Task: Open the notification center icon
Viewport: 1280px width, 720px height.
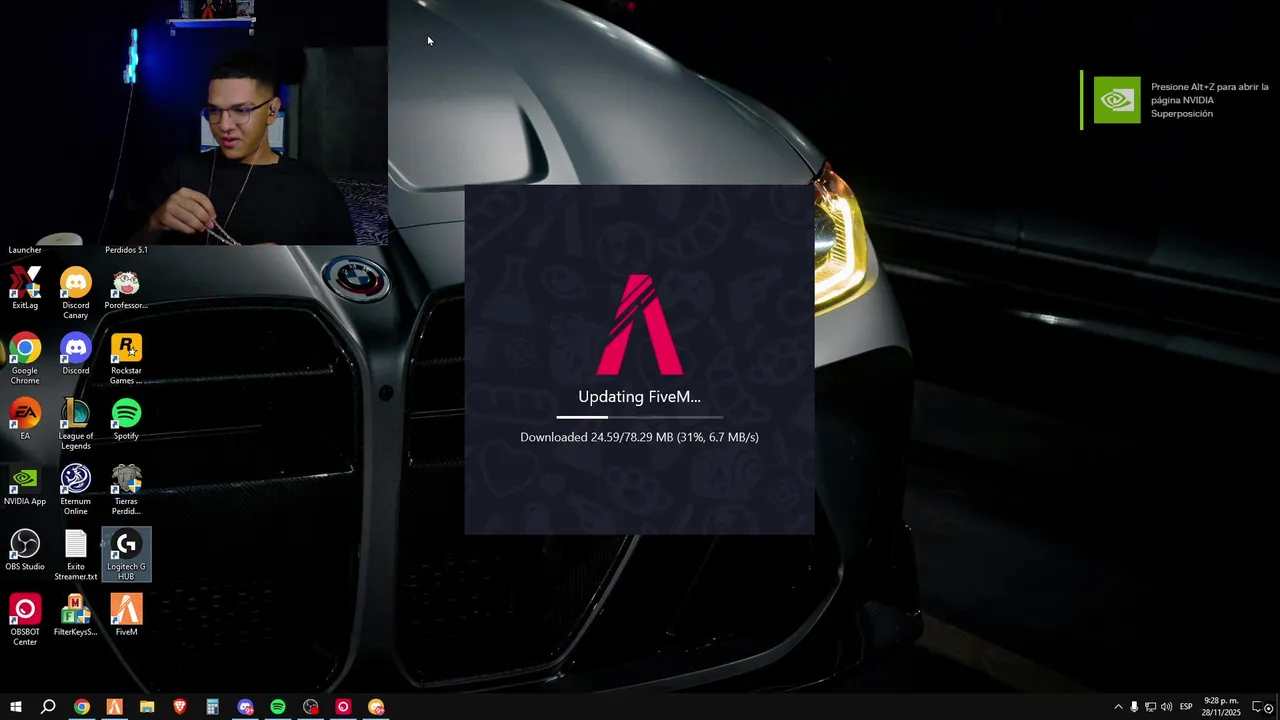Action: pyautogui.click(x=1259, y=707)
